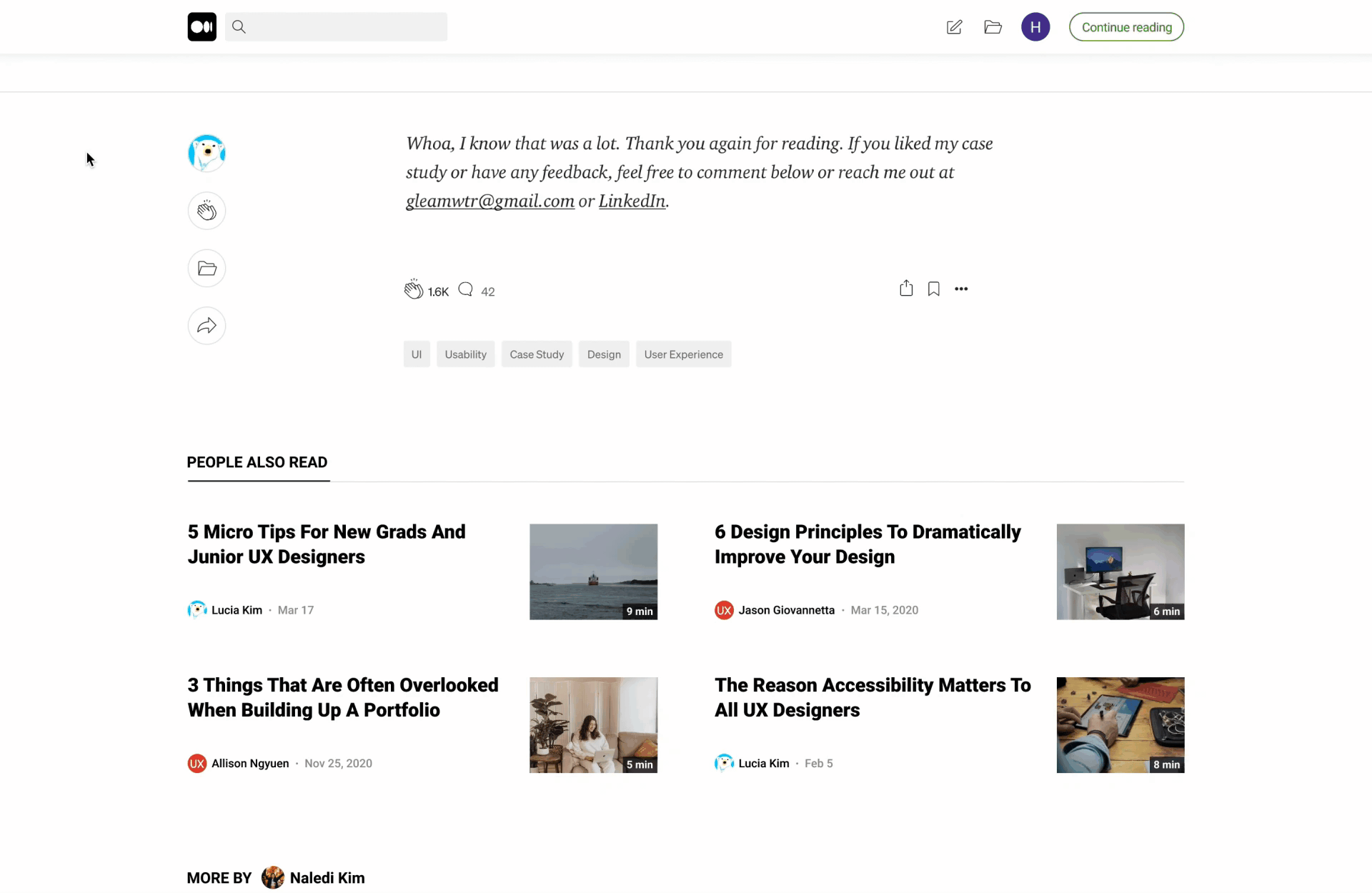Click the sidebar folder save icon
Screen dimensions: 1372x893
click(x=207, y=269)
